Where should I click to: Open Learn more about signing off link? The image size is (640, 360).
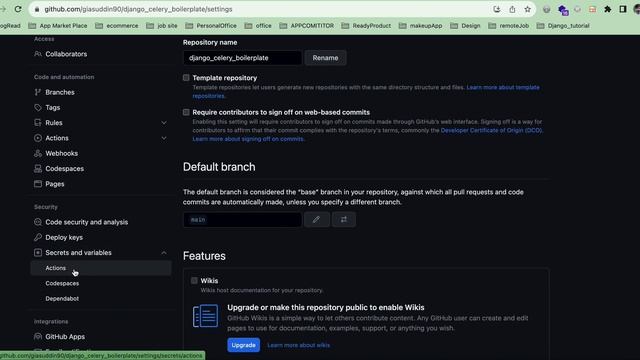click(248, 139)
